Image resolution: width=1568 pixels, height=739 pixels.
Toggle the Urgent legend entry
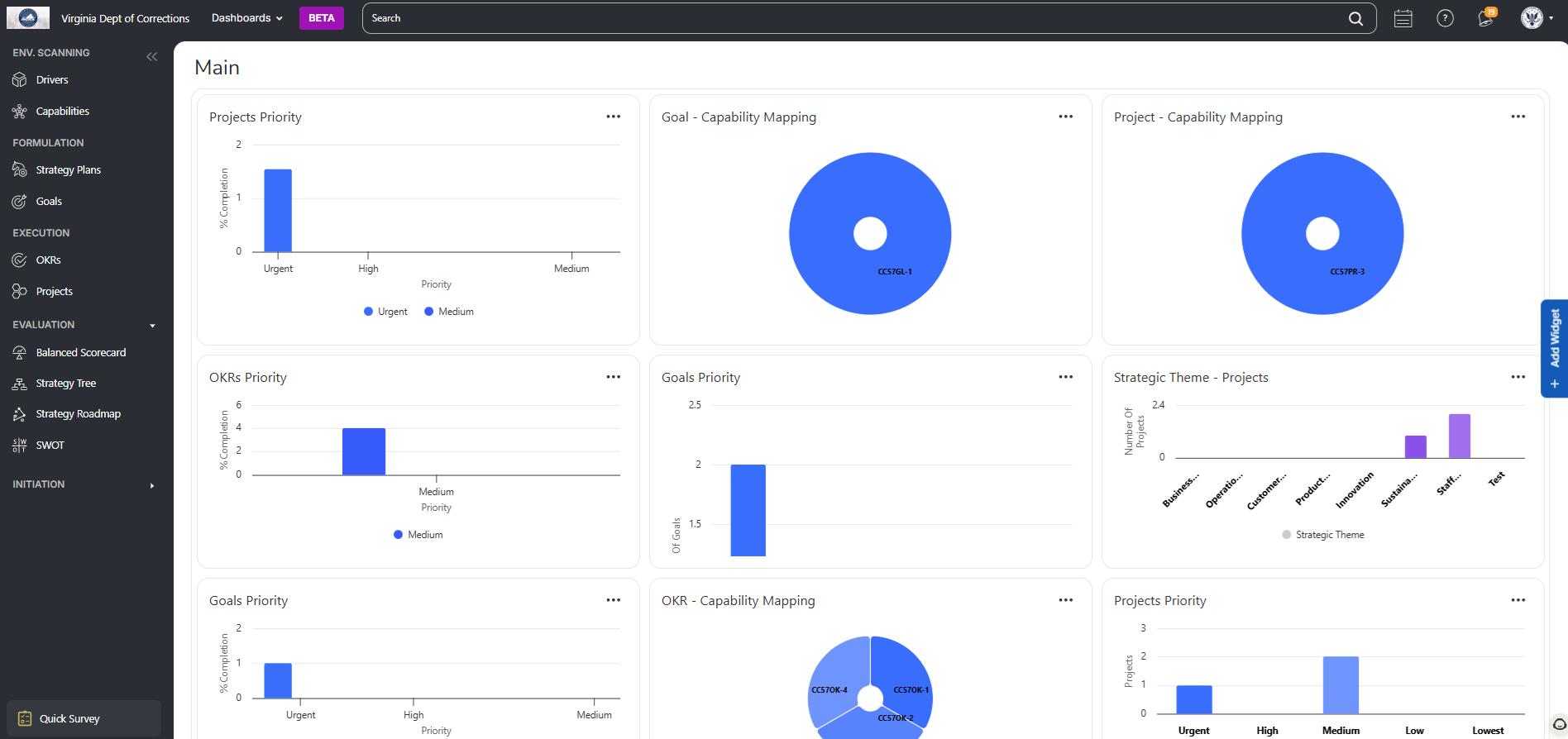click(385, 312)
